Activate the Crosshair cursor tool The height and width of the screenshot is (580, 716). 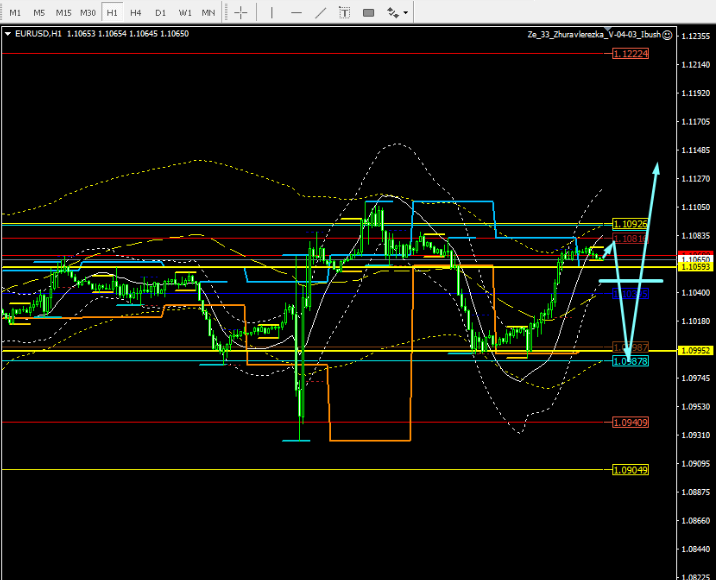tap(241, 13)
